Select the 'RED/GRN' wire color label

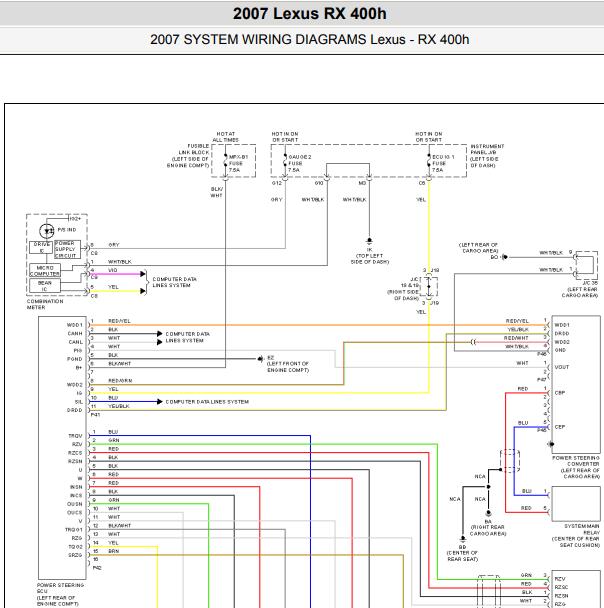[x=120, y=381]
